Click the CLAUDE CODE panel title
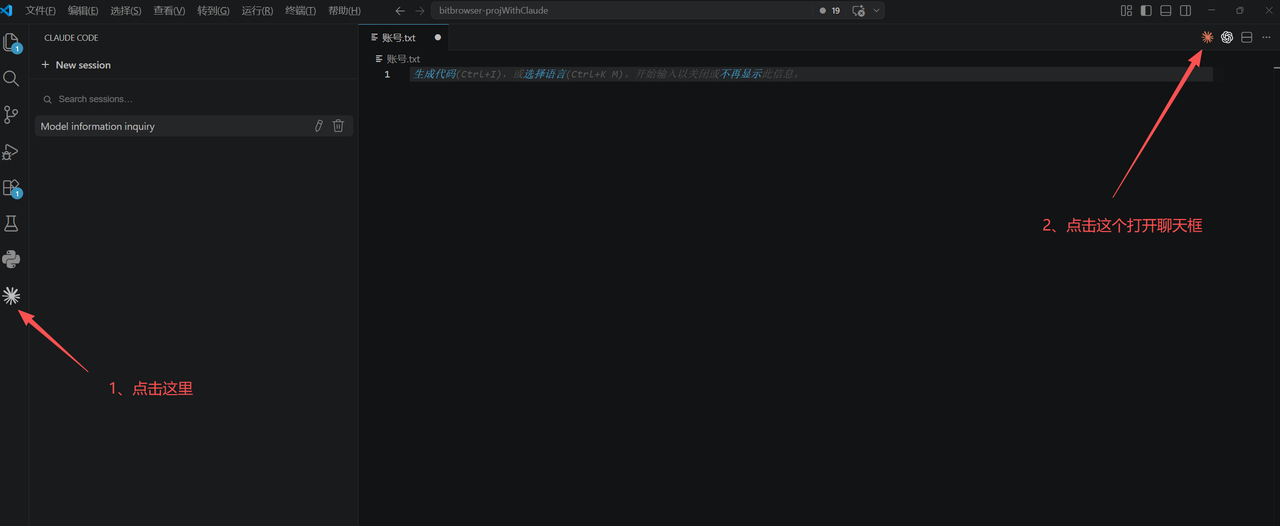This screenshot has height=526, width=1280. pos(71,38)
